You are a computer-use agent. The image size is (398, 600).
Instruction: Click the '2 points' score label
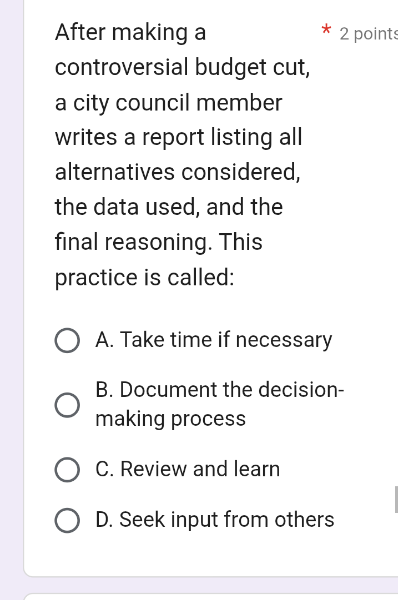click(369, 34)
